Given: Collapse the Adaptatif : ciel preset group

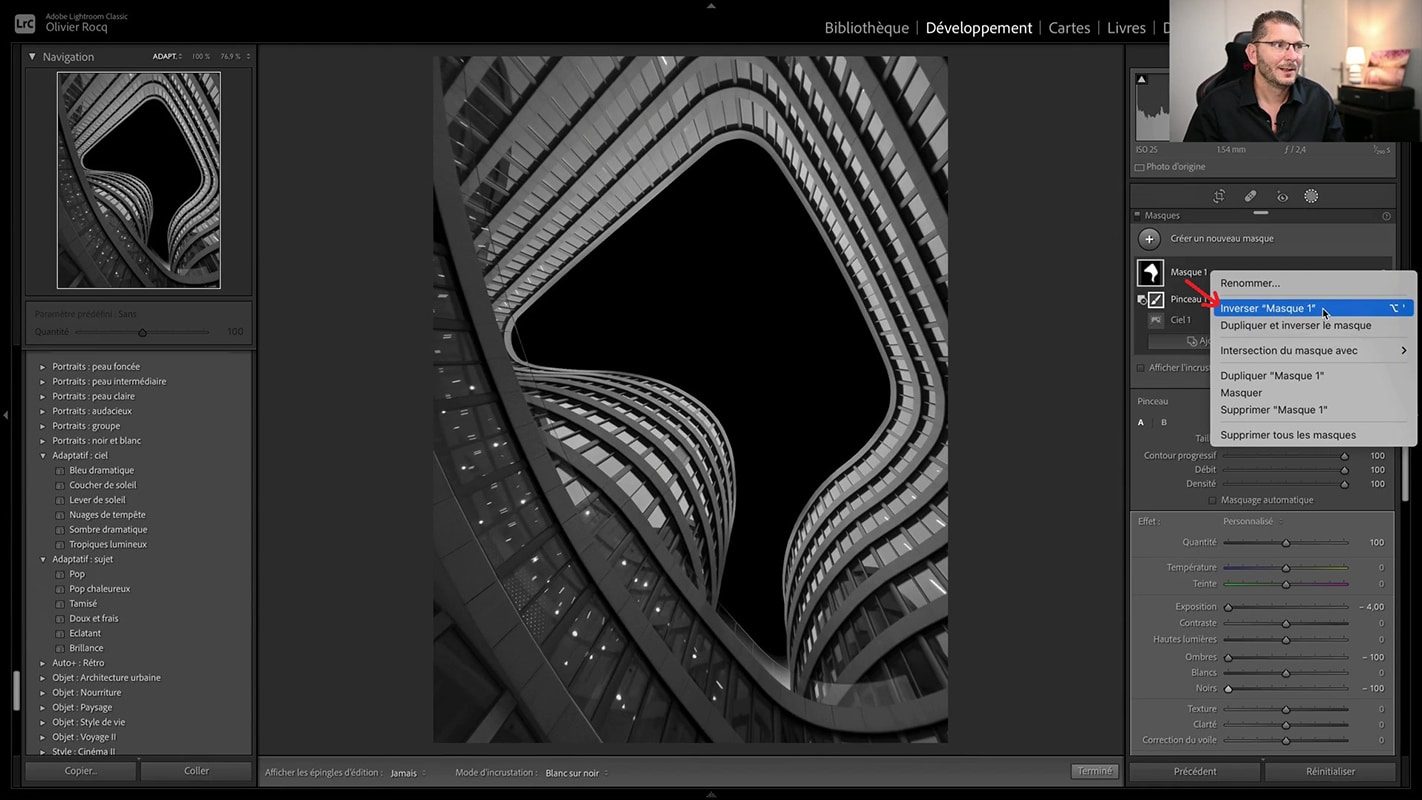Looking at the screenshot, I should (42, 456).
